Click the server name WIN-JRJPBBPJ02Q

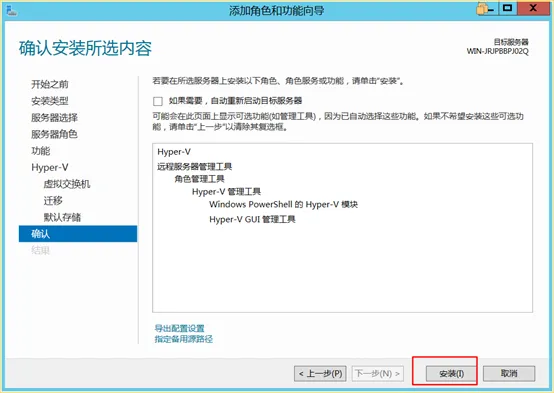pyautogui.click(x=497, y=51)
